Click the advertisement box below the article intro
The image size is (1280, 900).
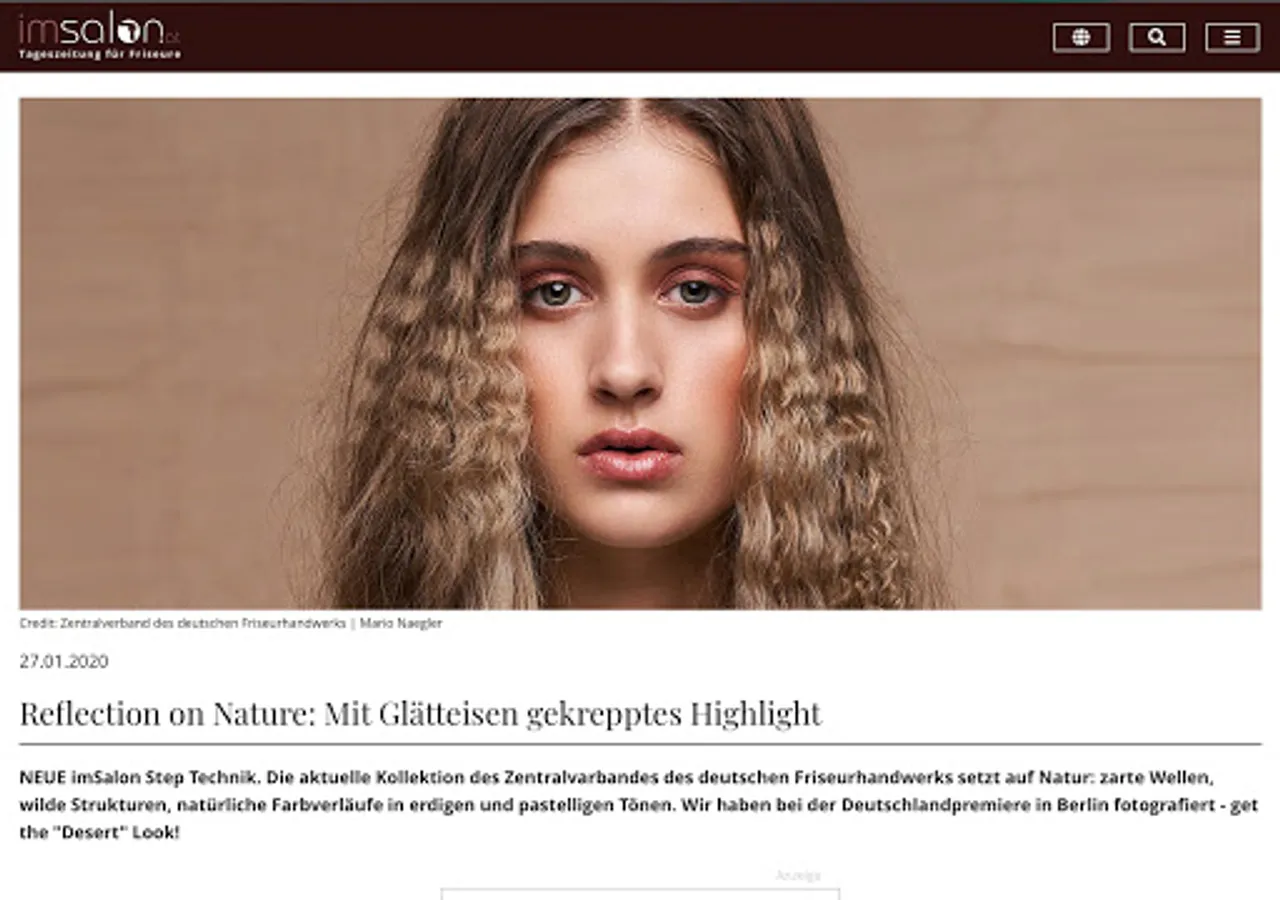point(640,894)
